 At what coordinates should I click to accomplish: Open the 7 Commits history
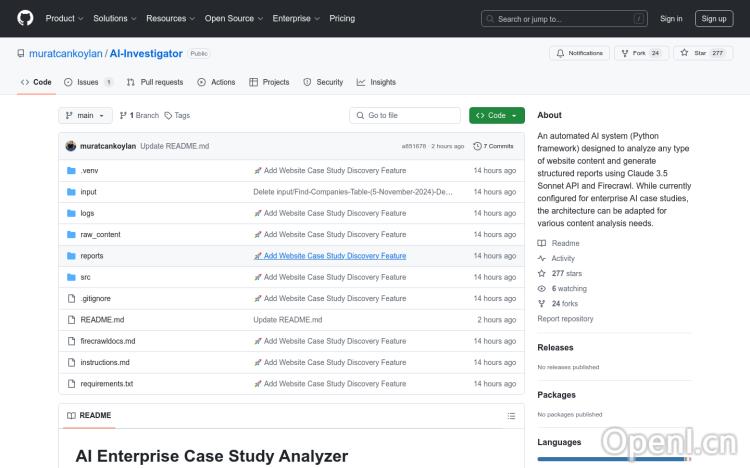(x=498, y=146)
